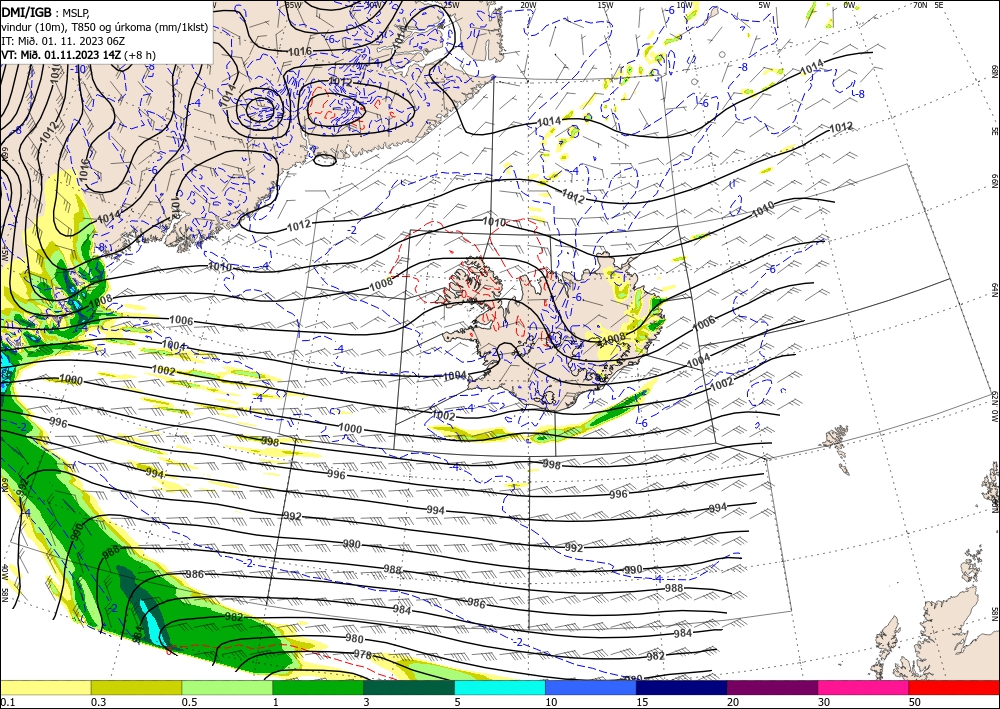Select the red 50 mm legend swatch
Viewport: 1000px width, 709px height.
click(954, 688)
